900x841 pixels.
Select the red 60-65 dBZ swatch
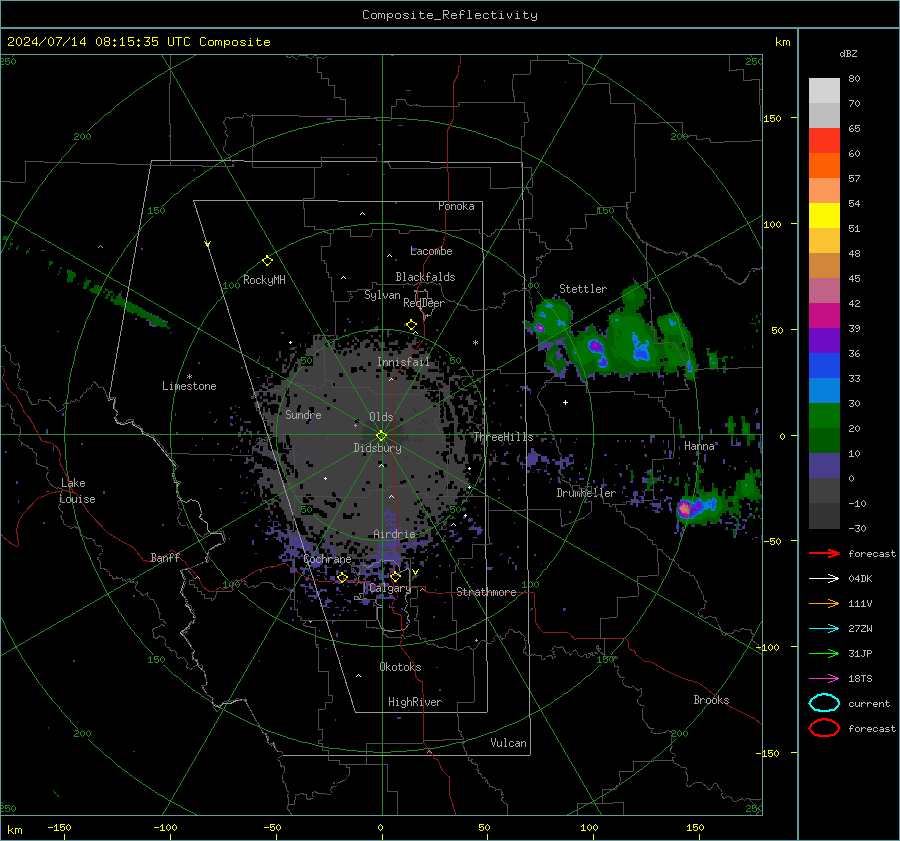824,141
